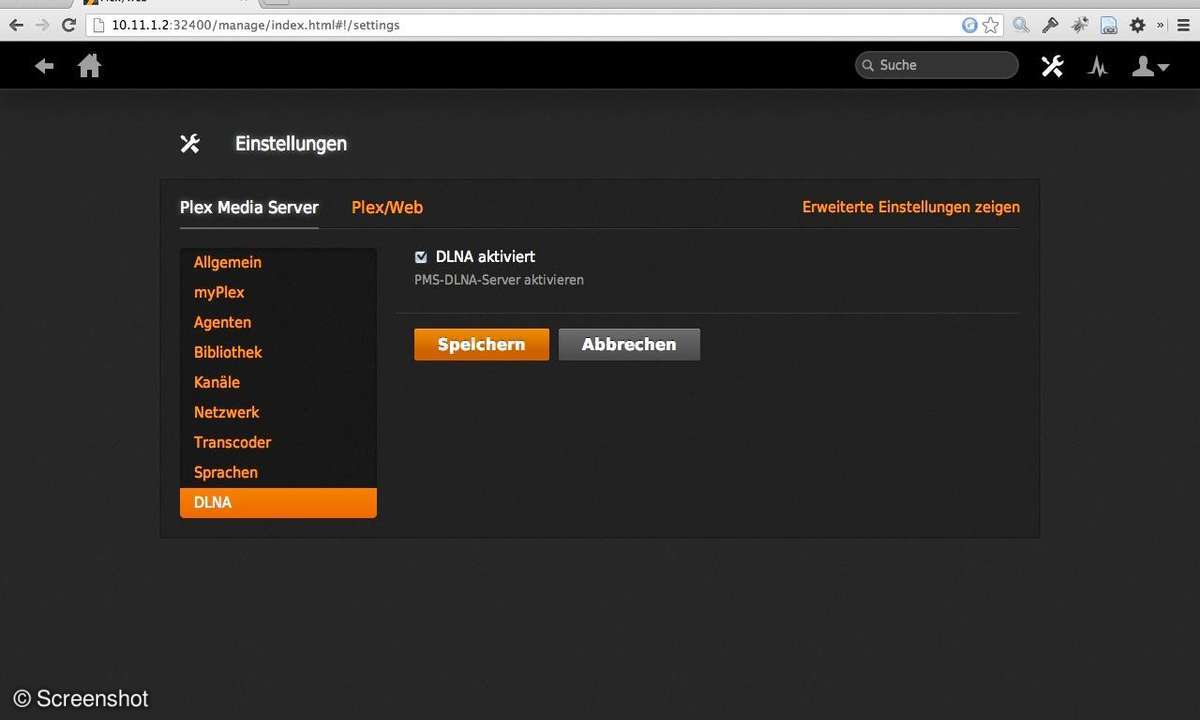Click the magnifier icon in the Suche field

coord(868,66)
